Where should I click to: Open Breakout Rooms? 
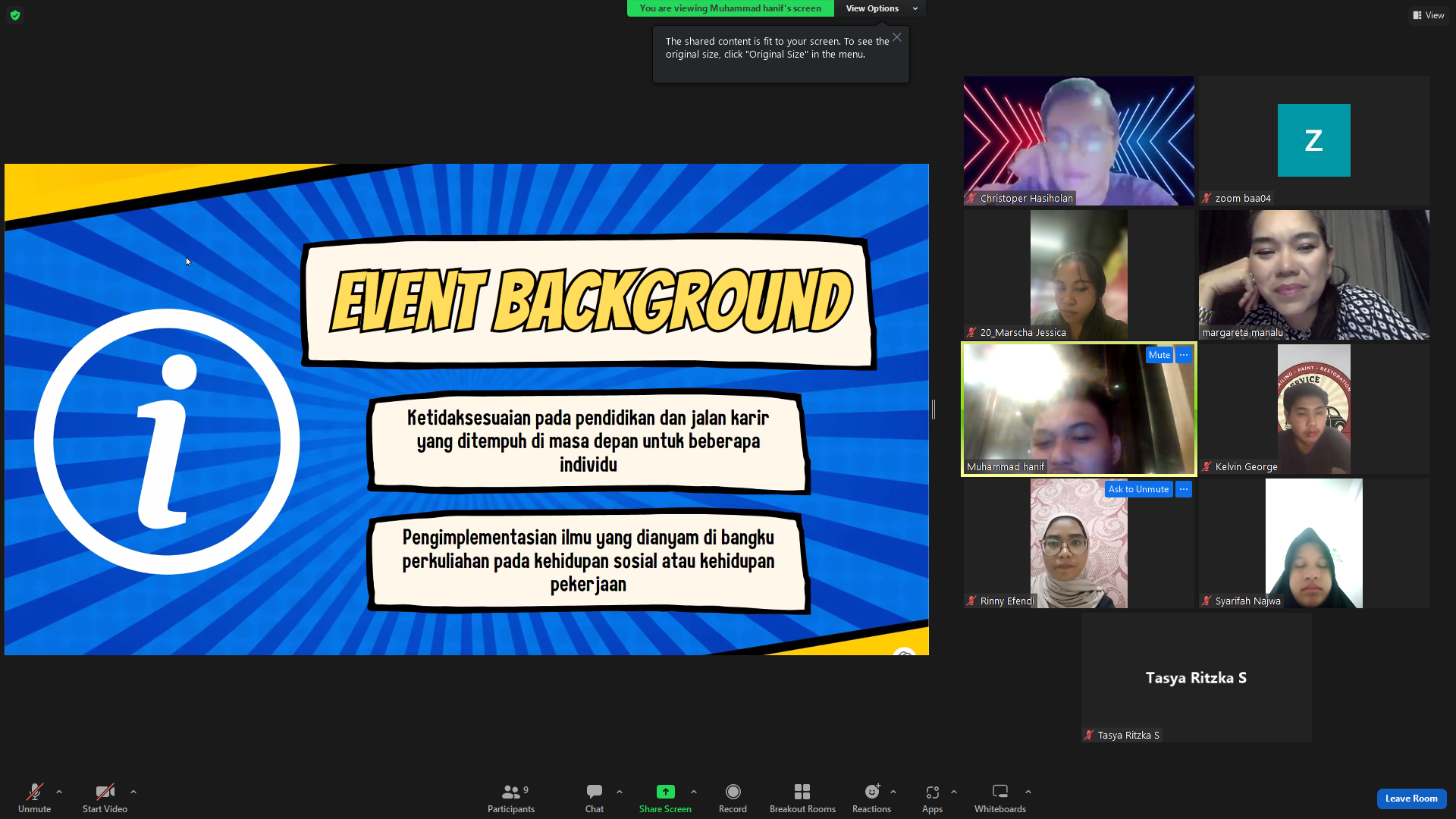802,798
